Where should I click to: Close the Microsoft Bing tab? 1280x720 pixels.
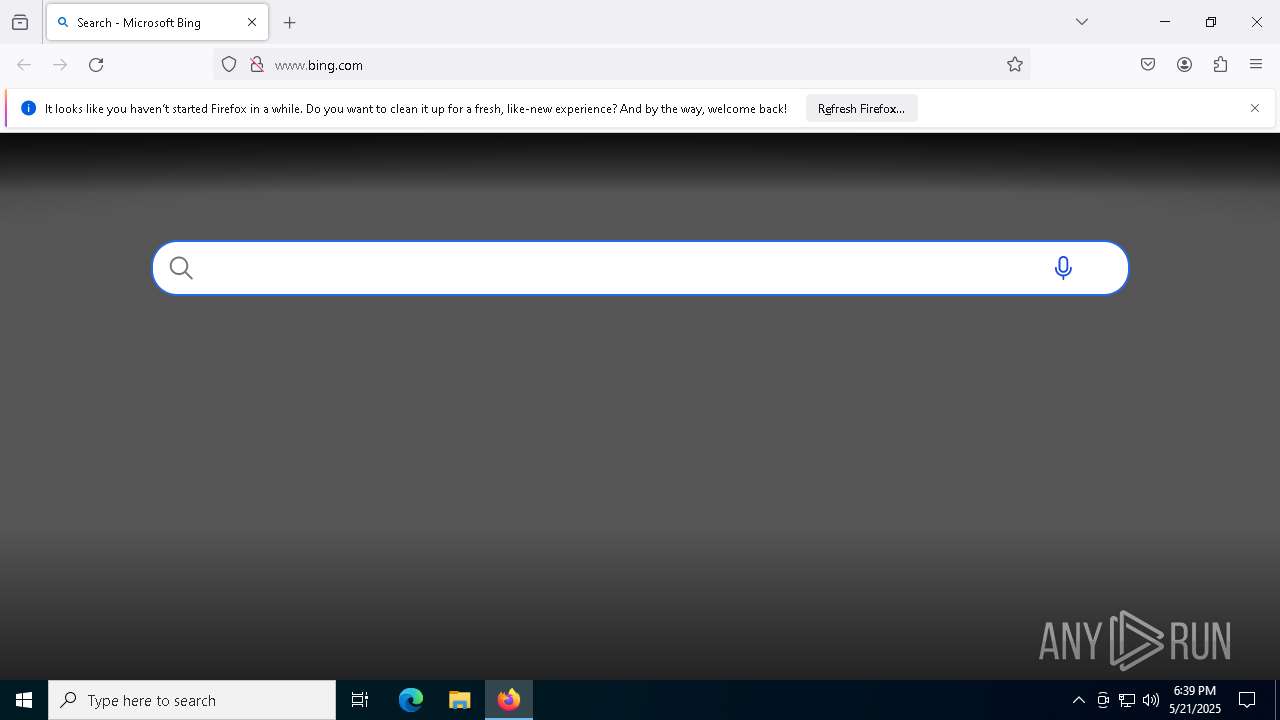coord(252,22)
